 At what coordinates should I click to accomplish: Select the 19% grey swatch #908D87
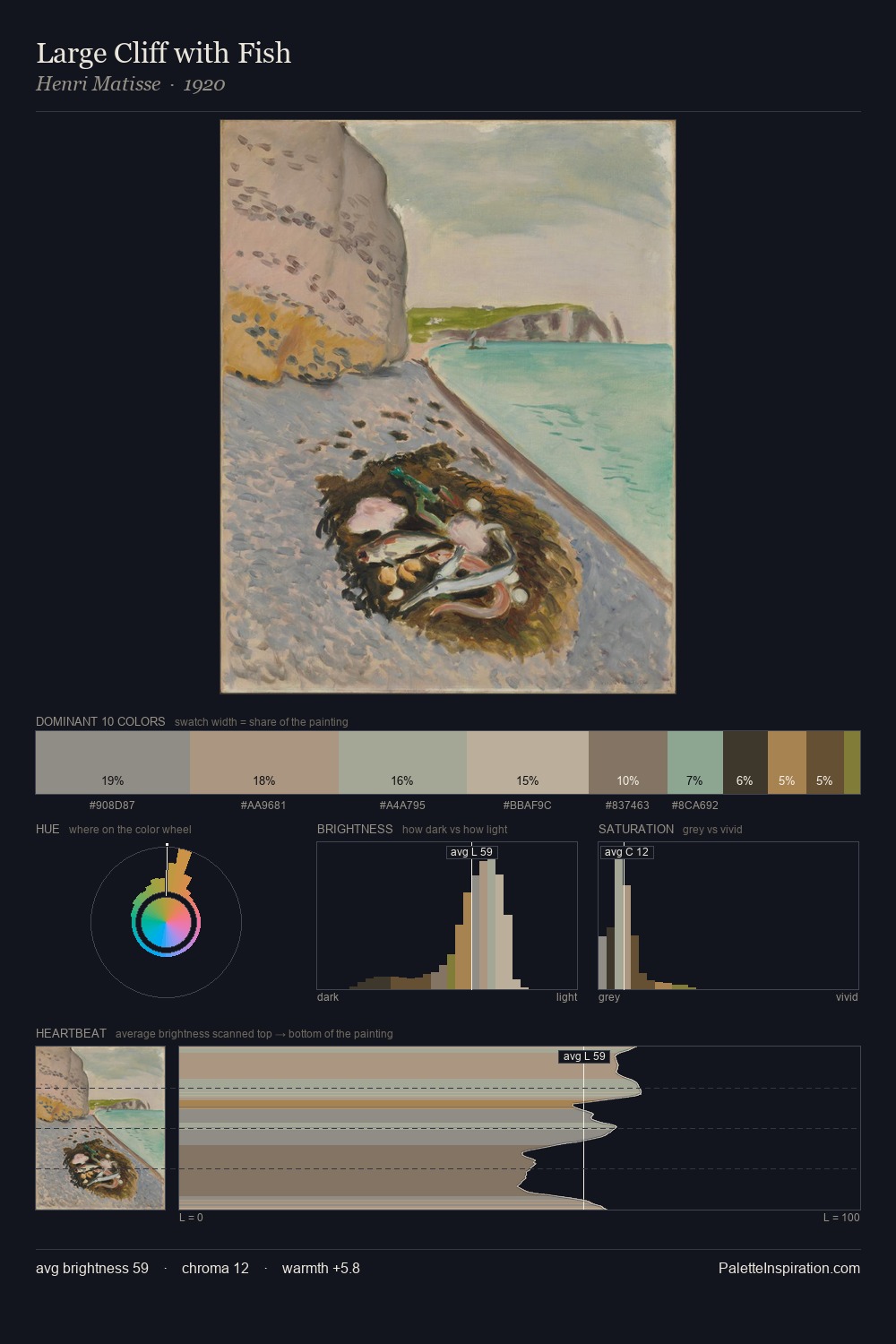(x=113, y=762)
